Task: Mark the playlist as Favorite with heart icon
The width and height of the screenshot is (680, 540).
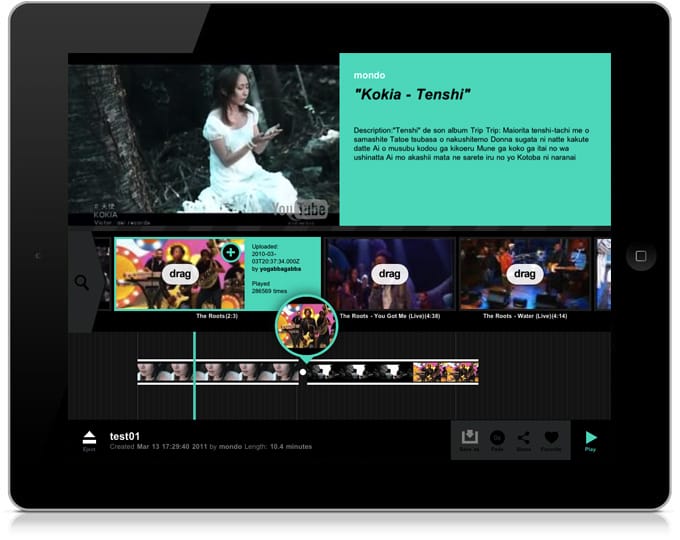Action: [551, 438]
